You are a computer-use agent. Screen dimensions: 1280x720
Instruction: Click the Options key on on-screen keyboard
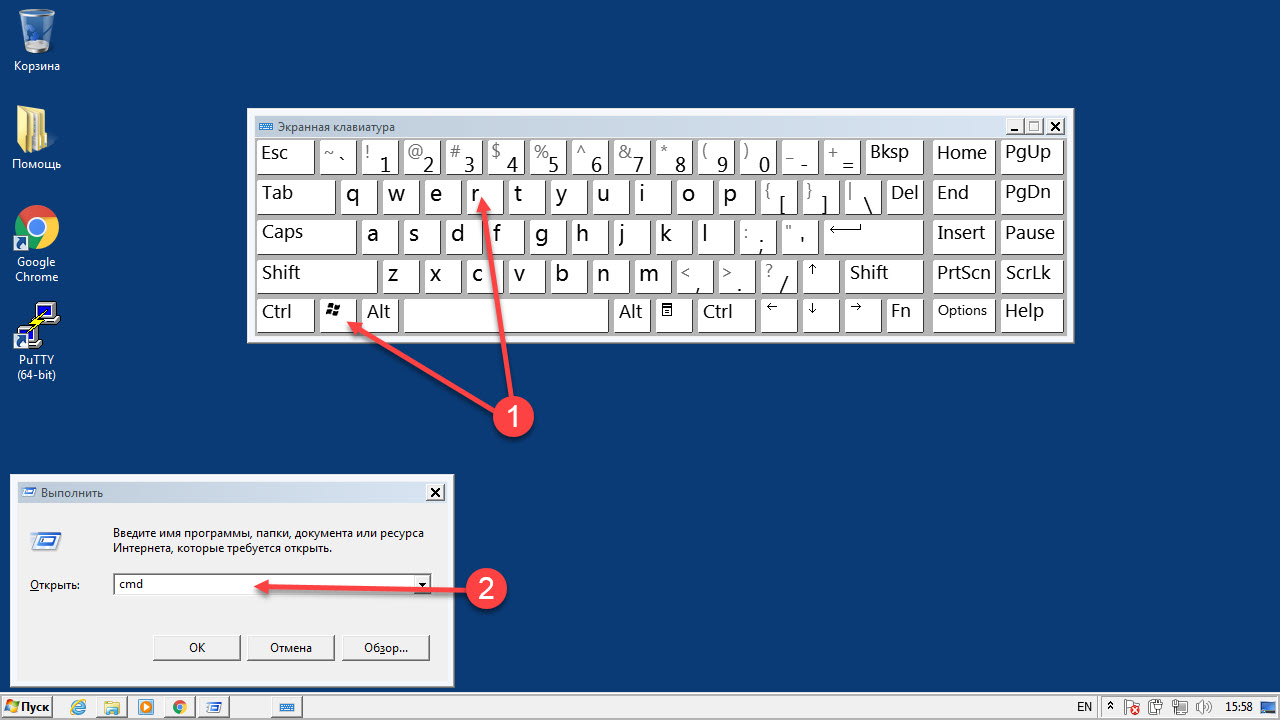963,314
